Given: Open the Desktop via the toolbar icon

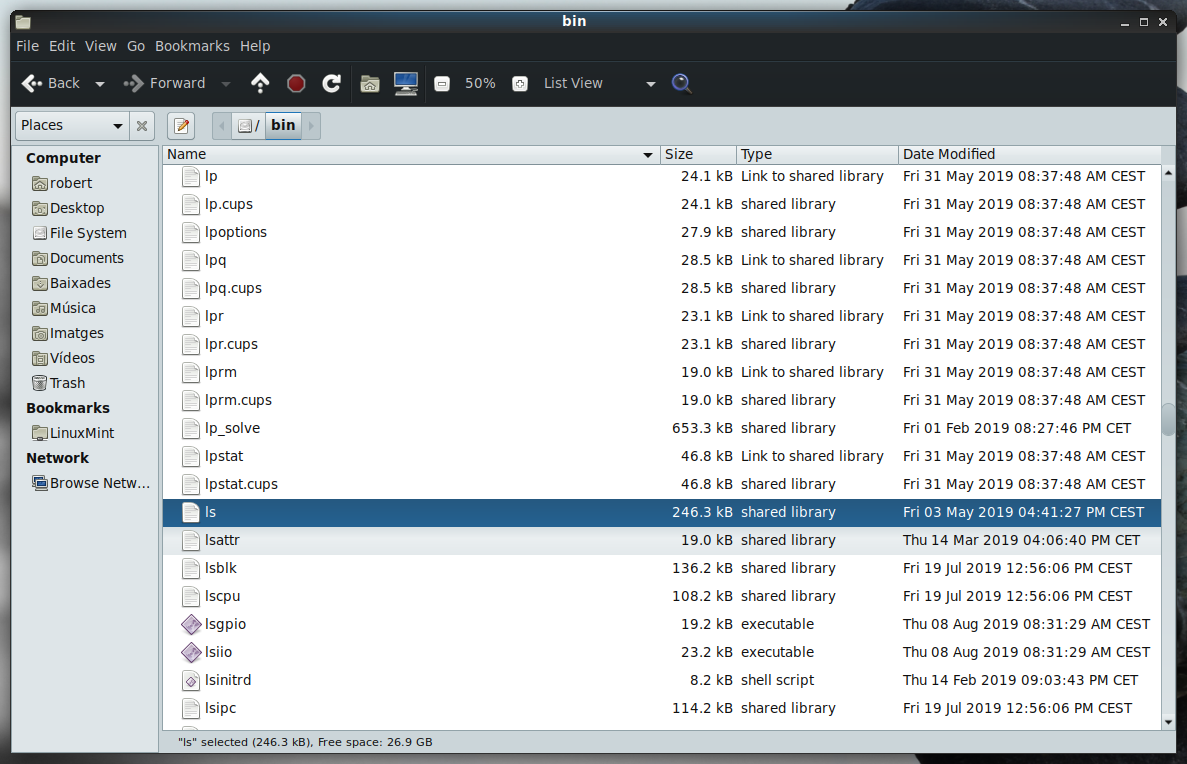Looking at the screenshot, I should [406, 83].
